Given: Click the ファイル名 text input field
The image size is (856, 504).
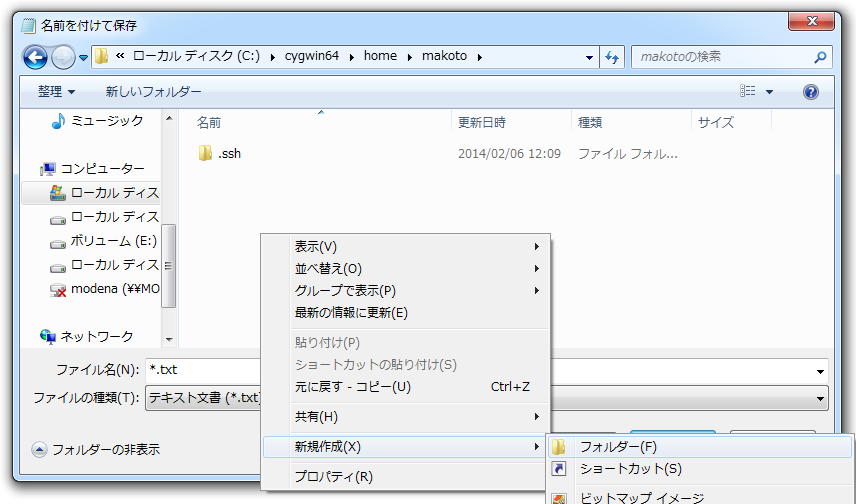Looking at the screenshot, I should (200, 369).
